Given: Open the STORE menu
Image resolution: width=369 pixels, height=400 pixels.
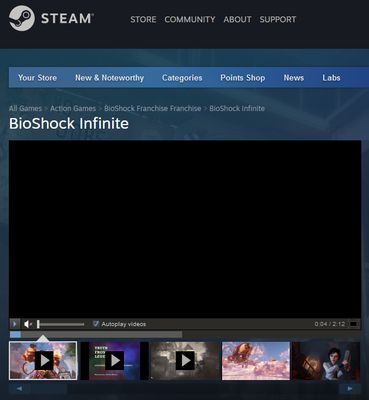Looking at the screenshot, I should 143,19.
